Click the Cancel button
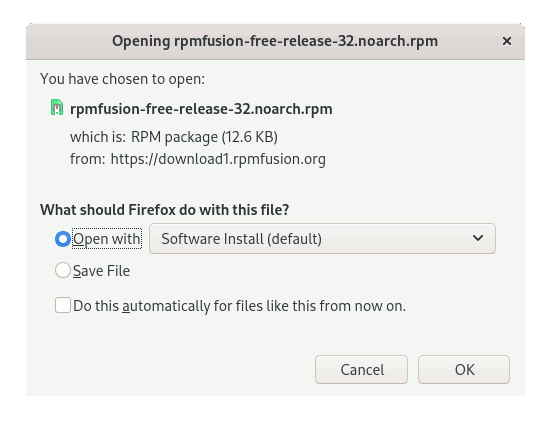This screenshot has width=551, height=425. point(361,369)
